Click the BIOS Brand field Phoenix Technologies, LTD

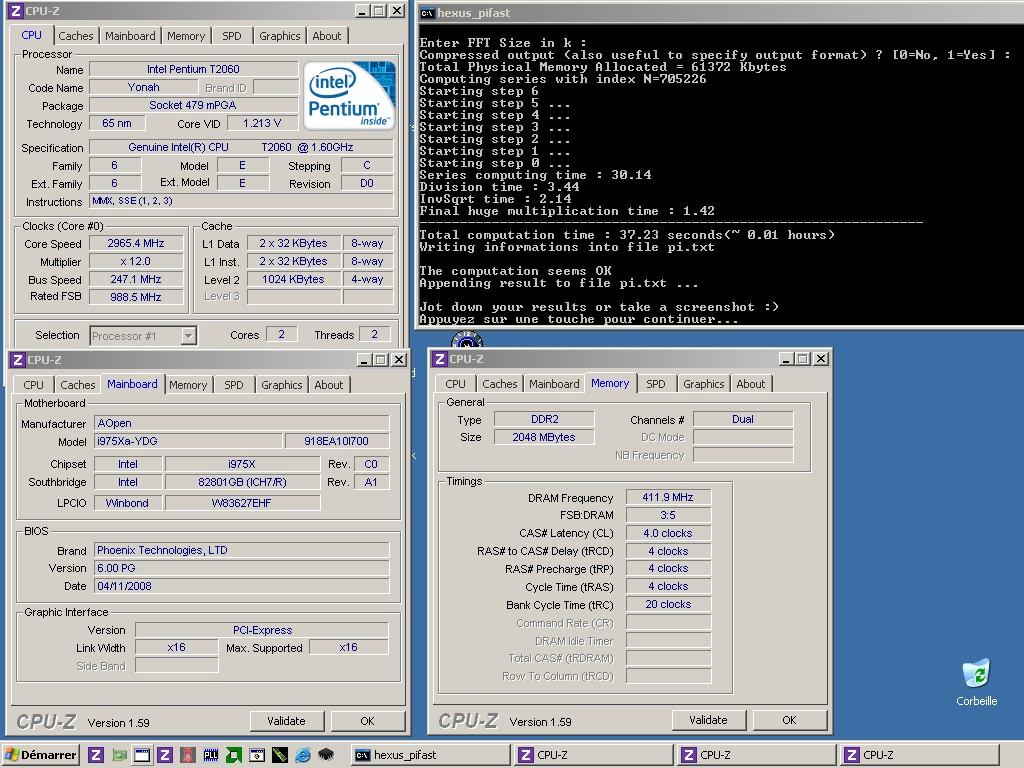point(242,551)
